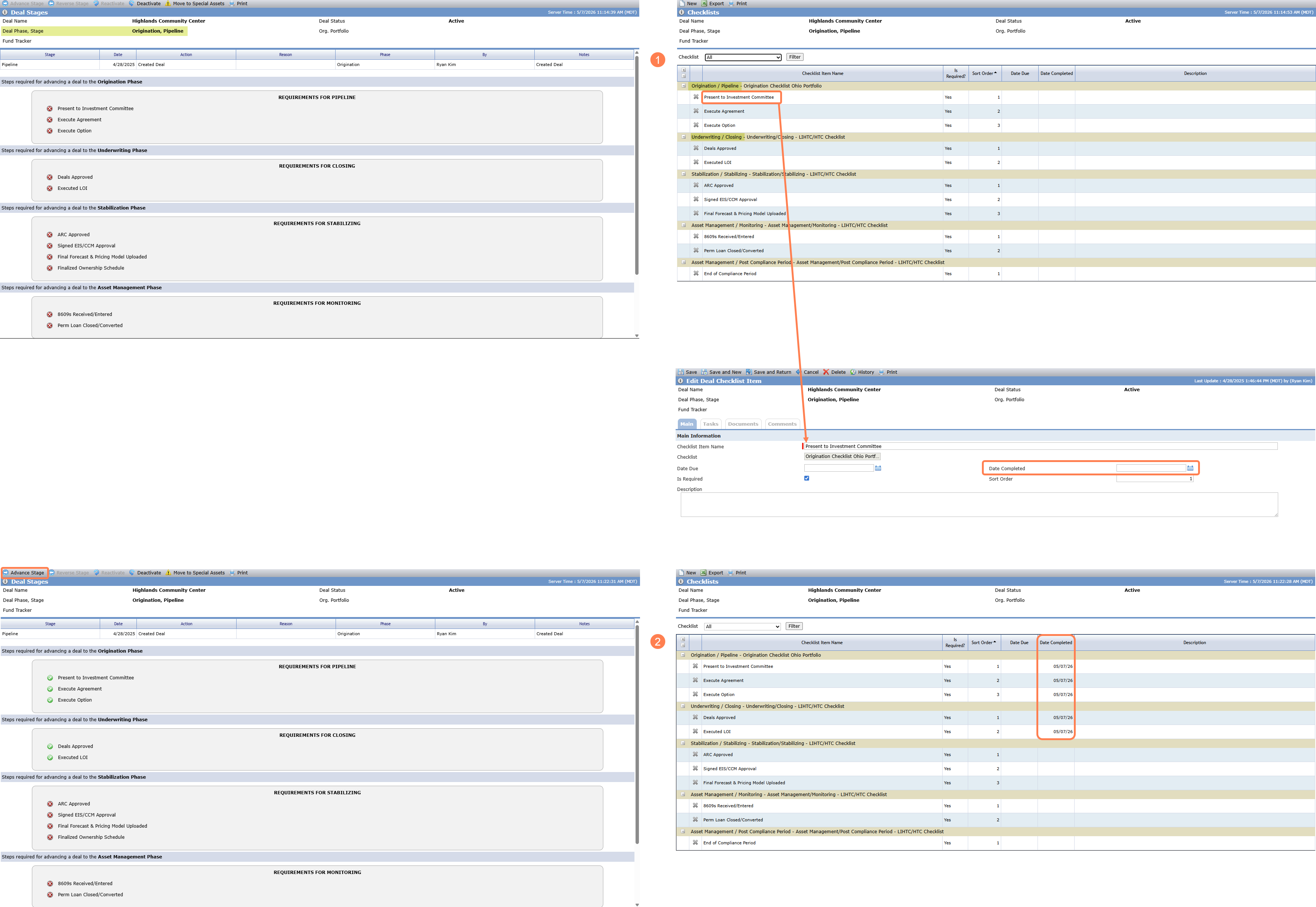Image resolution: width=1316 pixels, height=907 pixels.
Task: Click the red Delete icon in edit toolbar
Action: (x=826, y=372)
